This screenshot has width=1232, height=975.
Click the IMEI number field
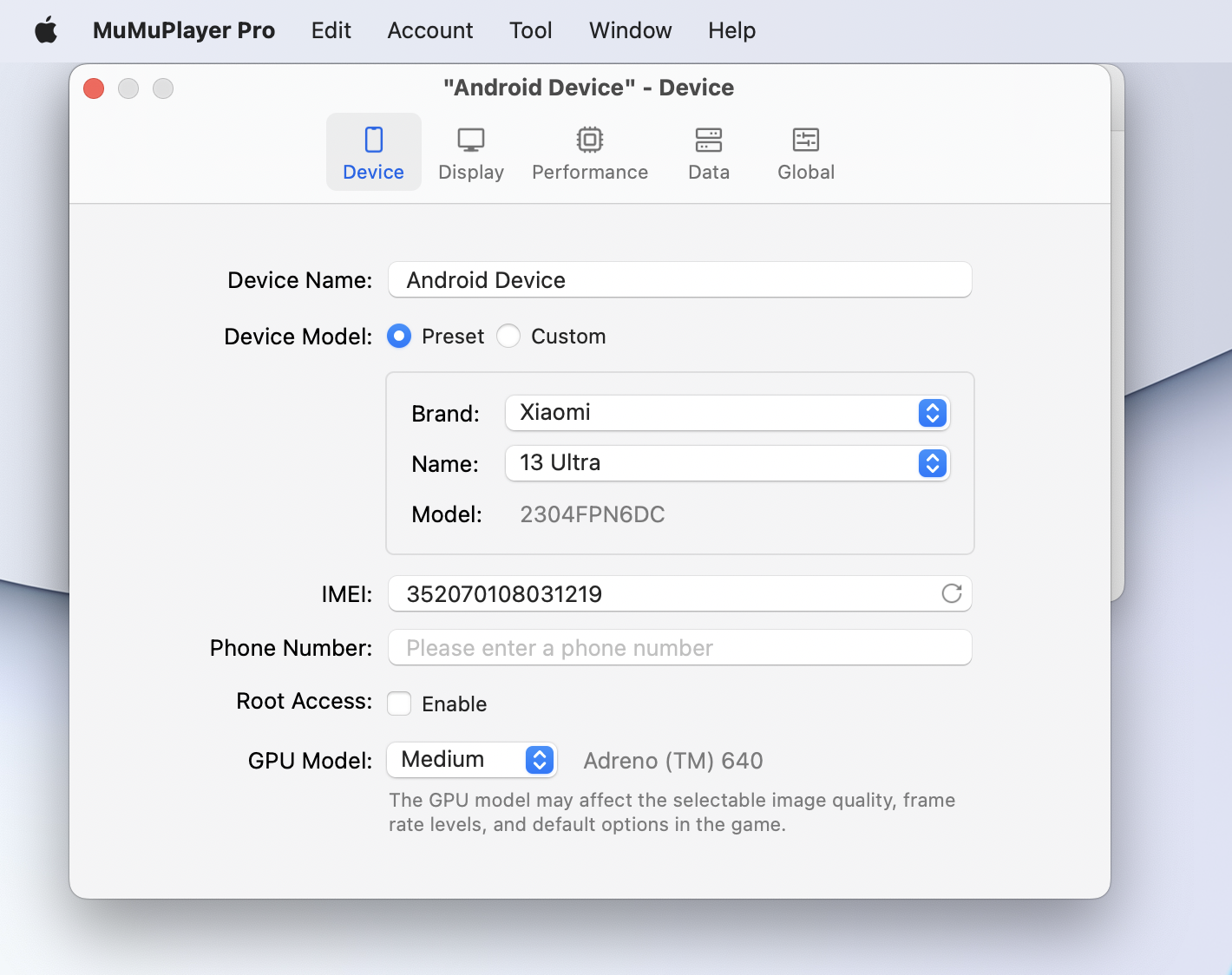659,594
